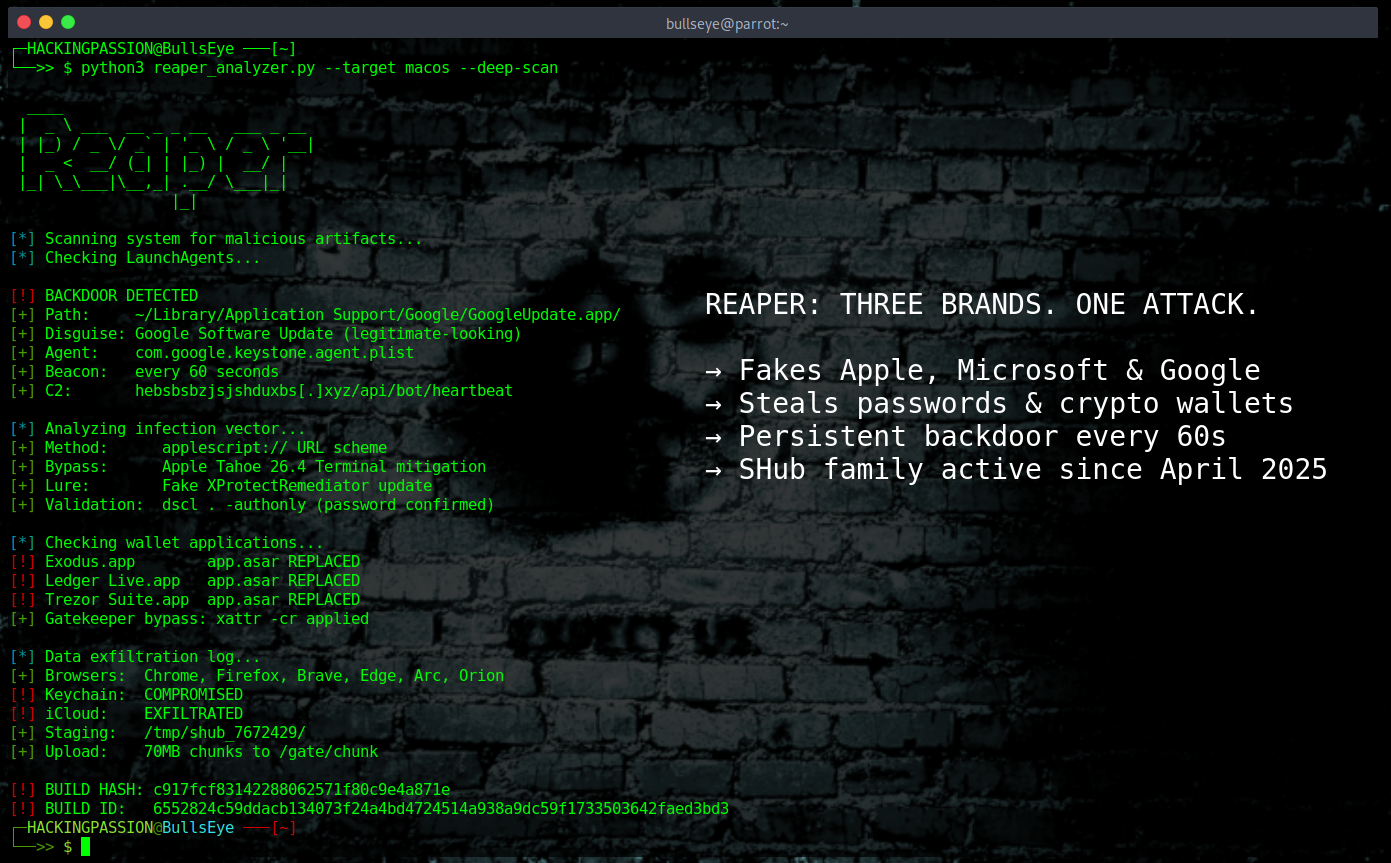This screenshot has width=1391, height=863.
Task: Click the bullseye@parrot:~ window title
Action: [727, 23]
